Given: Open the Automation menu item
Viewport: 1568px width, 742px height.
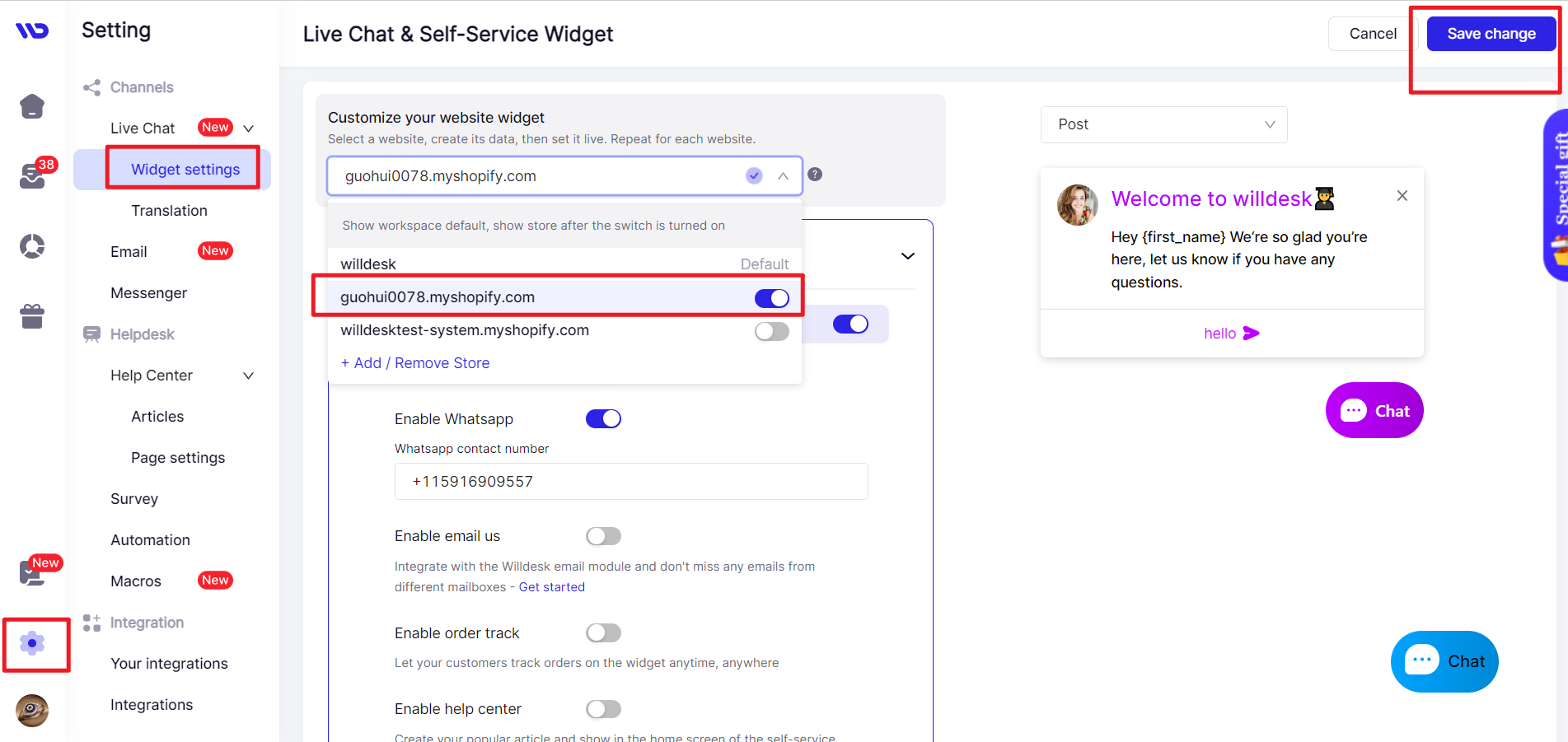Looking at the screenshot, I should (x=150, y=540).
